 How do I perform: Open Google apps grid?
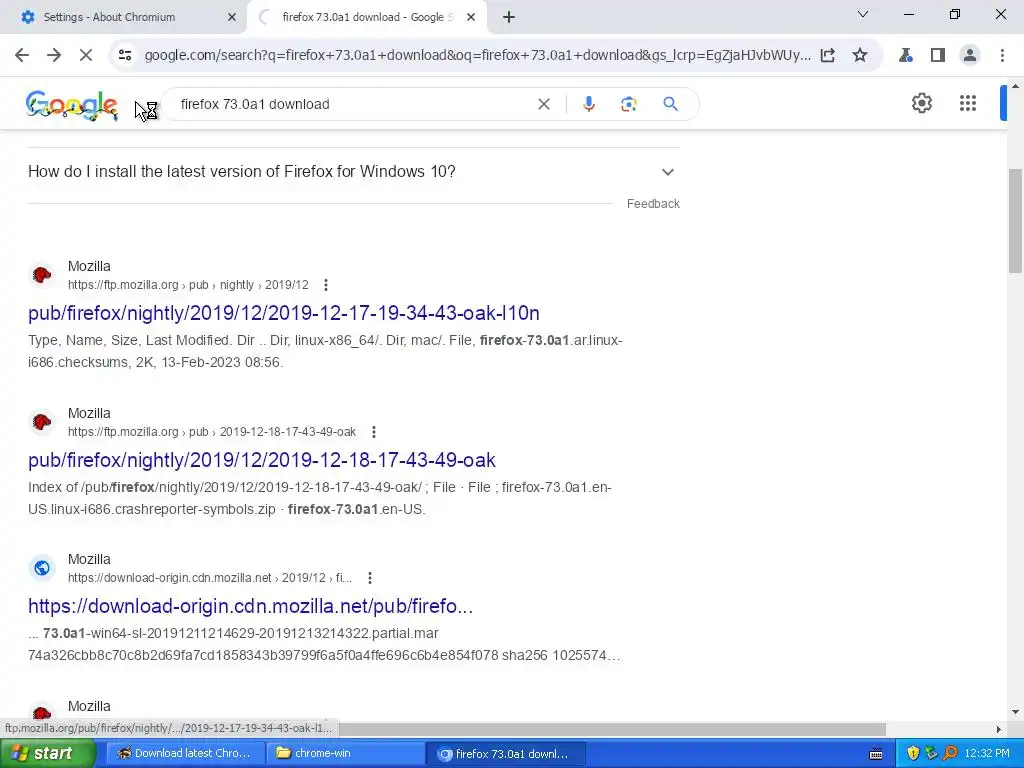(968, 103)
